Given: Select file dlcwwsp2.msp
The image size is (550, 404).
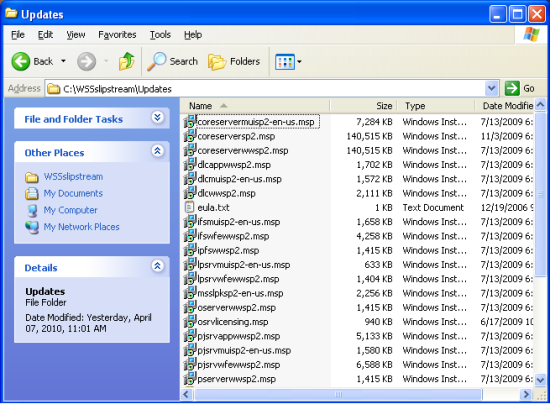Looking at the screenshot, I should click(x=226, y=193).
